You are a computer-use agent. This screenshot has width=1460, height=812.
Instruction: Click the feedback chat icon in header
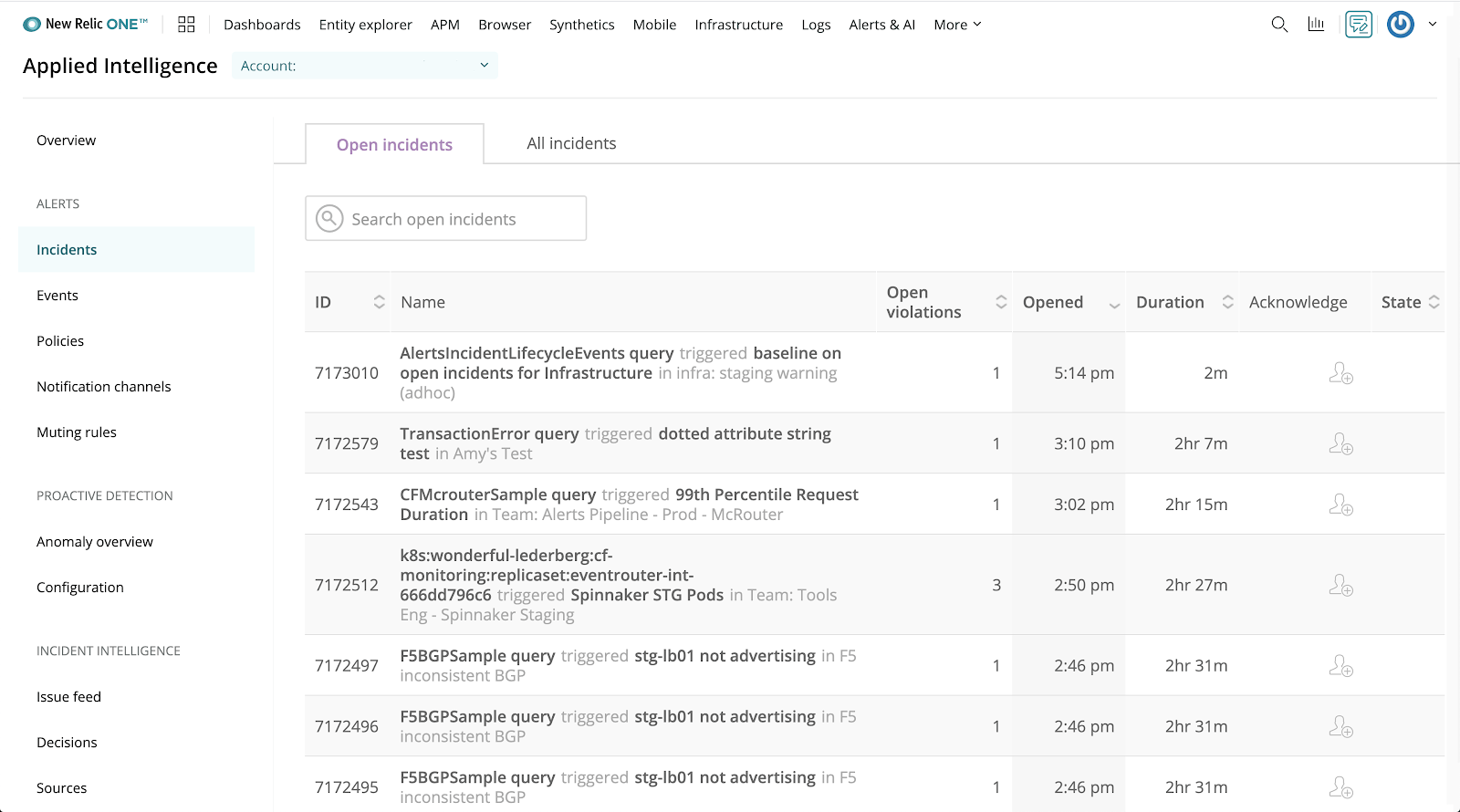click(1358, 25)
